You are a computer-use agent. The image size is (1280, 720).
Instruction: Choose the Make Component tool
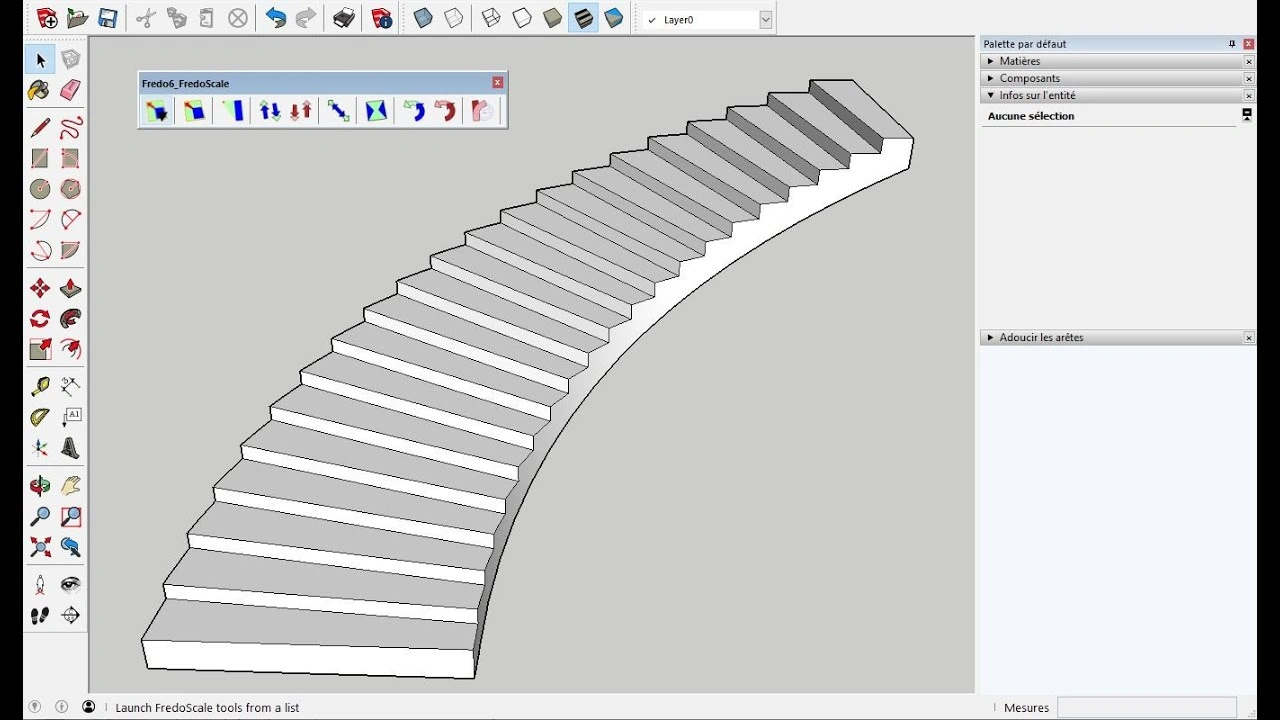70,60
